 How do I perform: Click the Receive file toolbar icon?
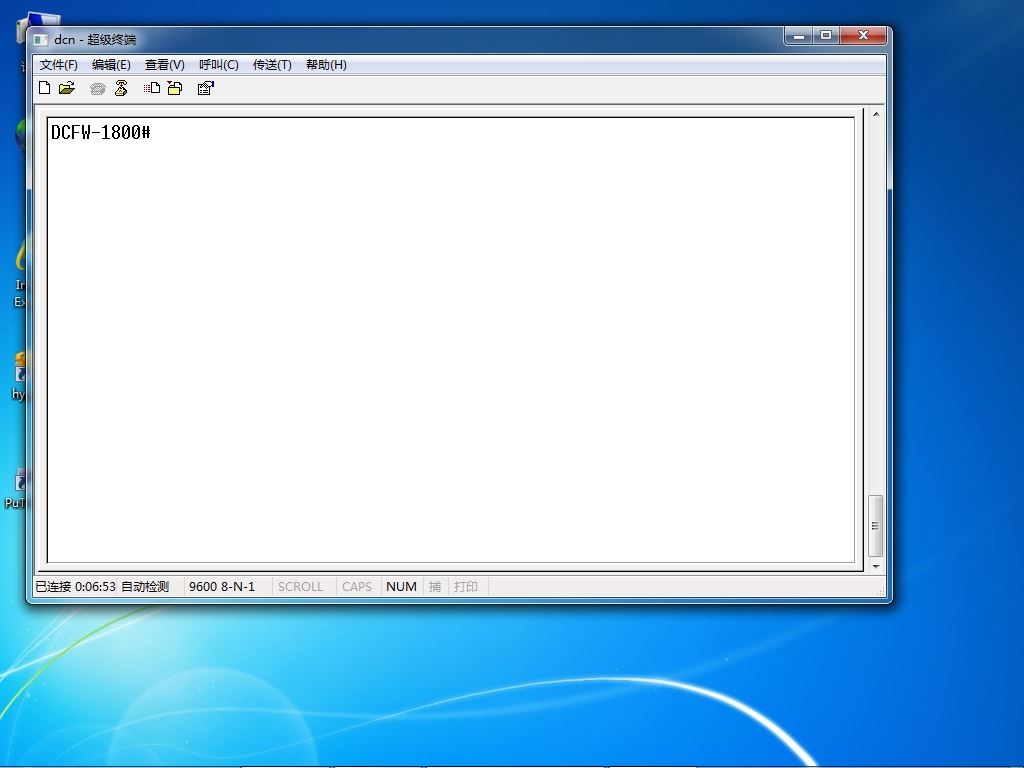click(x=174, y=88)
